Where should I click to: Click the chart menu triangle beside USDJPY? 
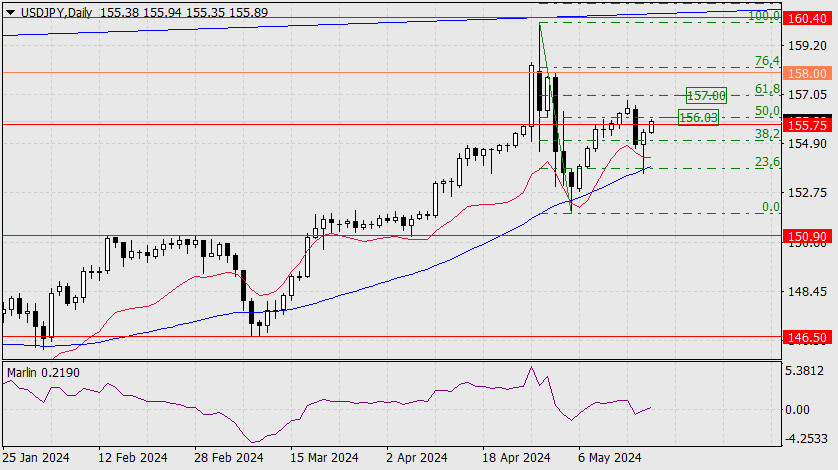pos(10,12)
